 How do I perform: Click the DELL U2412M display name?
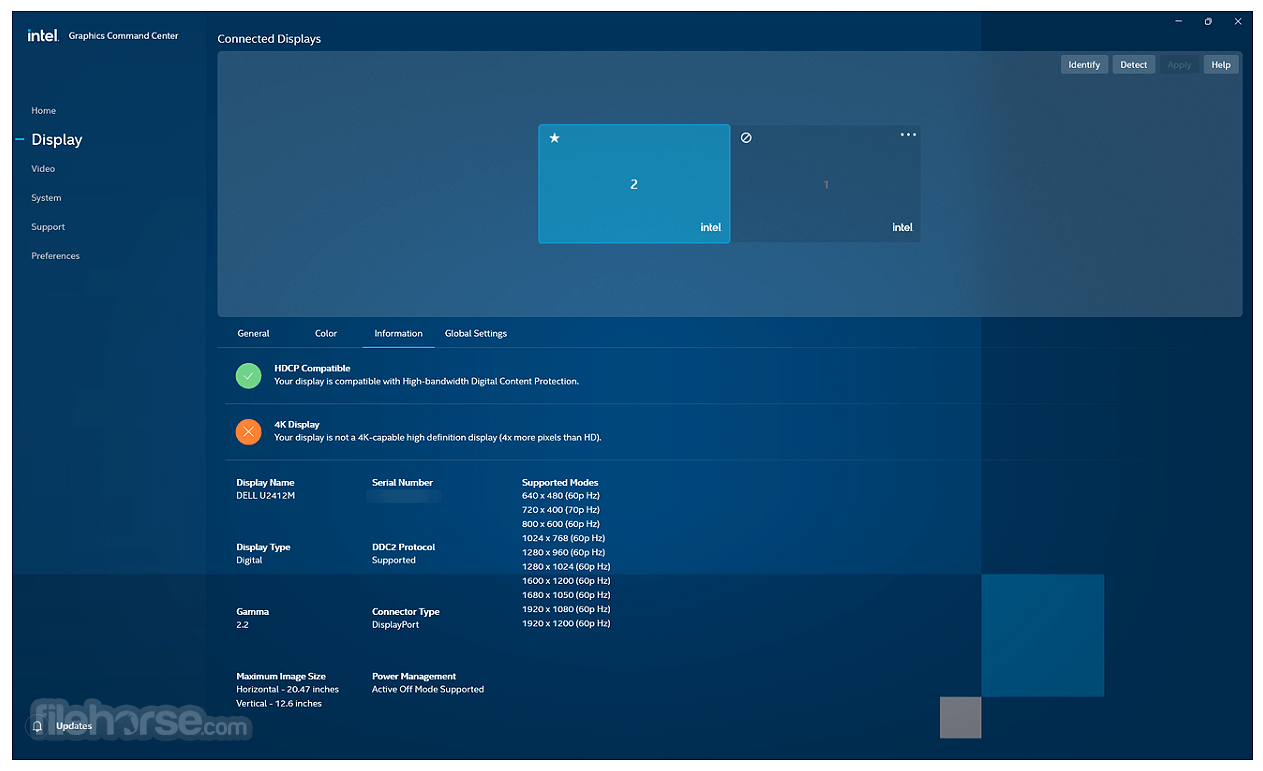265,496
